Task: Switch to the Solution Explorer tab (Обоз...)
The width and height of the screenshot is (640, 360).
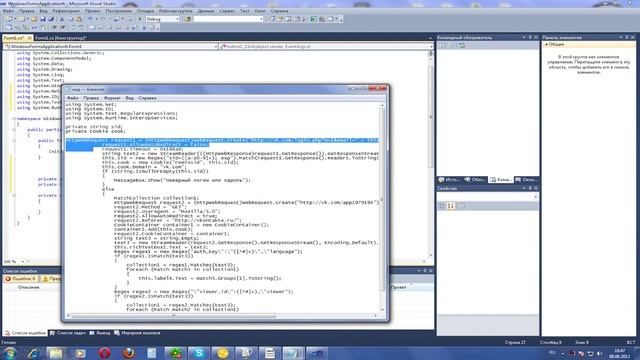Action: pyautogui.click(x=476, y=180)
